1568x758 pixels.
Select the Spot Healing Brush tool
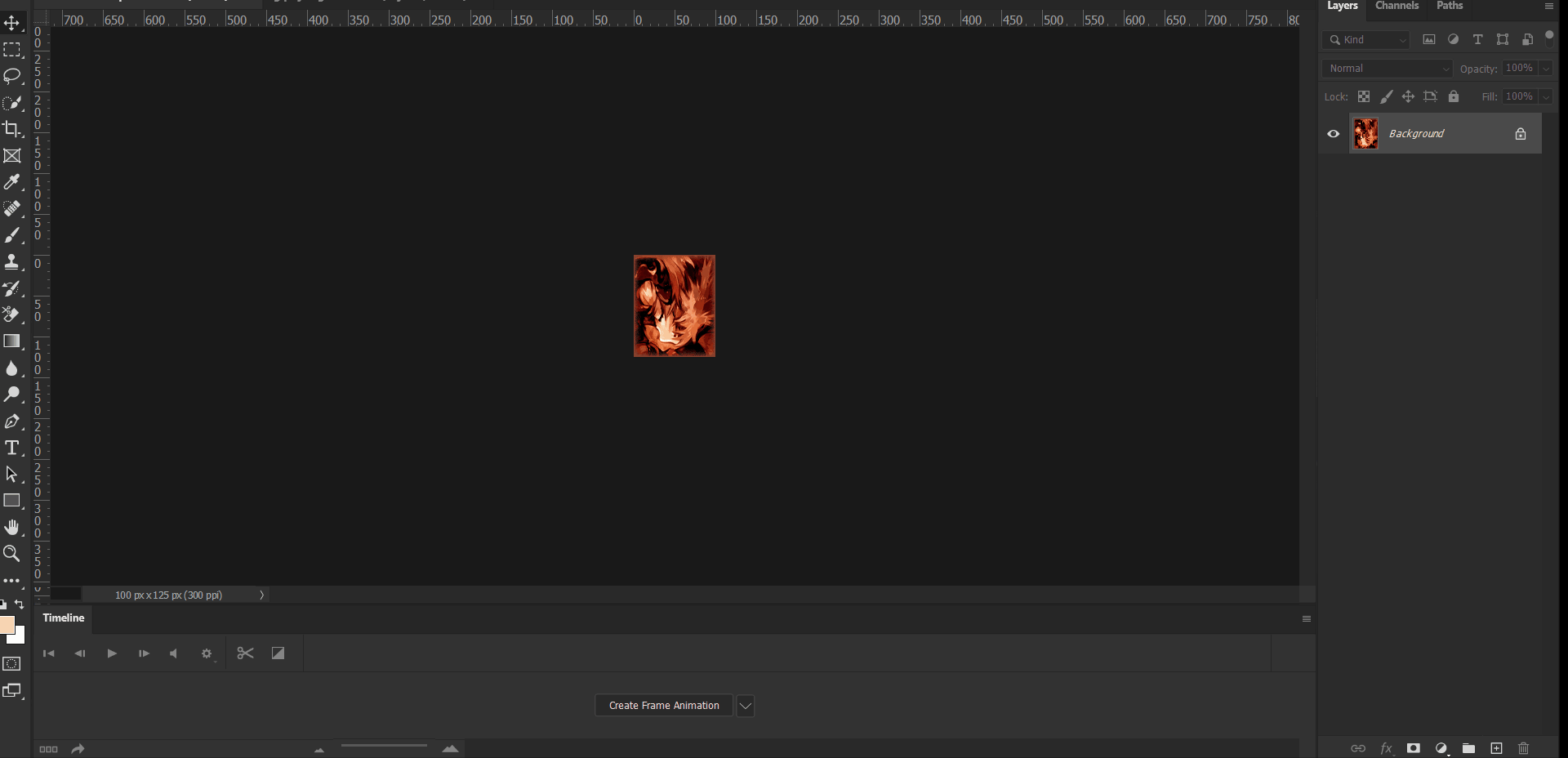tap(11, 209)
